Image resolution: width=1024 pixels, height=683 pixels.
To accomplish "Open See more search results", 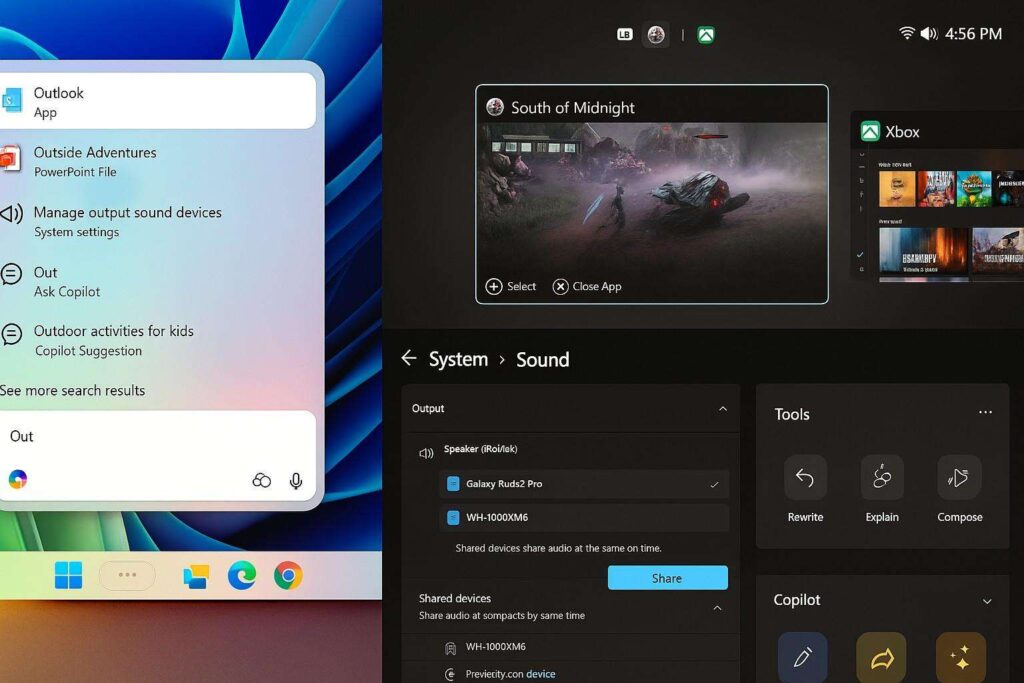I will (x=72, y=390).
